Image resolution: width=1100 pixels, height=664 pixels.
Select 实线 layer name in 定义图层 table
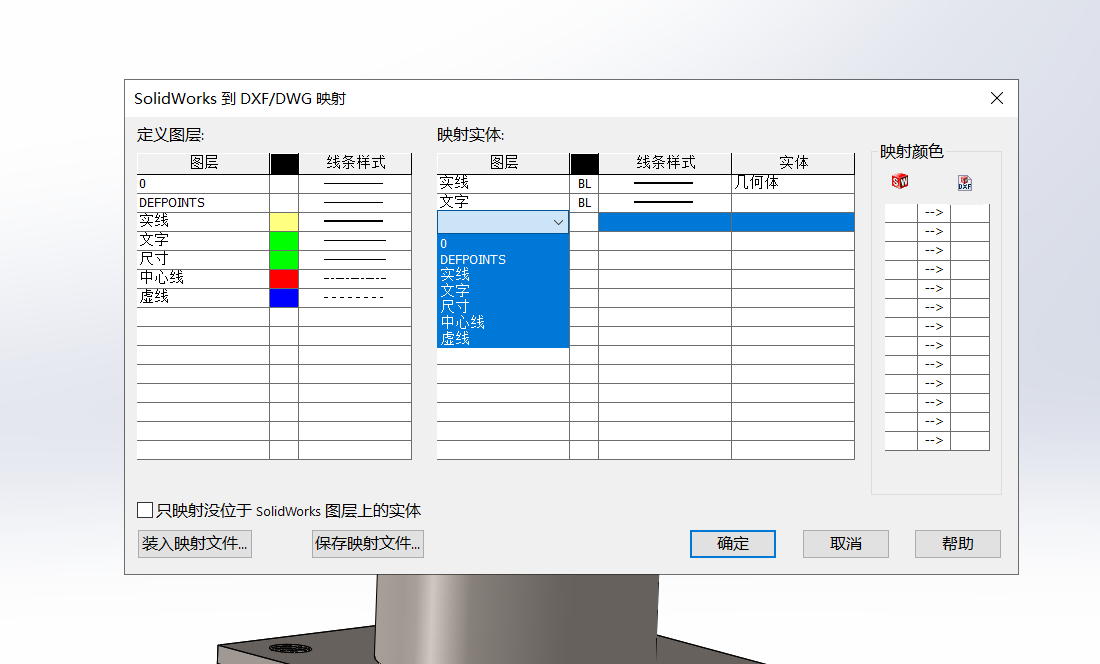click(203, 222)
